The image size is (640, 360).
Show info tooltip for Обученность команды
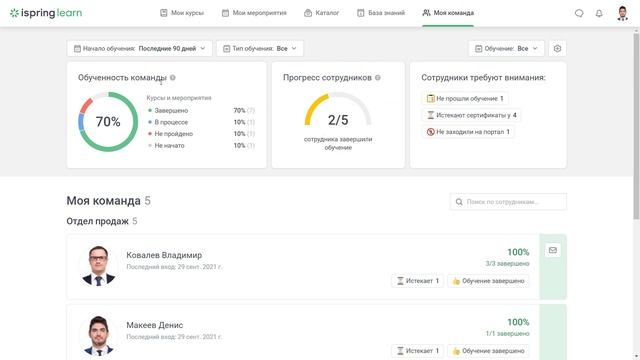coord(173,78)
